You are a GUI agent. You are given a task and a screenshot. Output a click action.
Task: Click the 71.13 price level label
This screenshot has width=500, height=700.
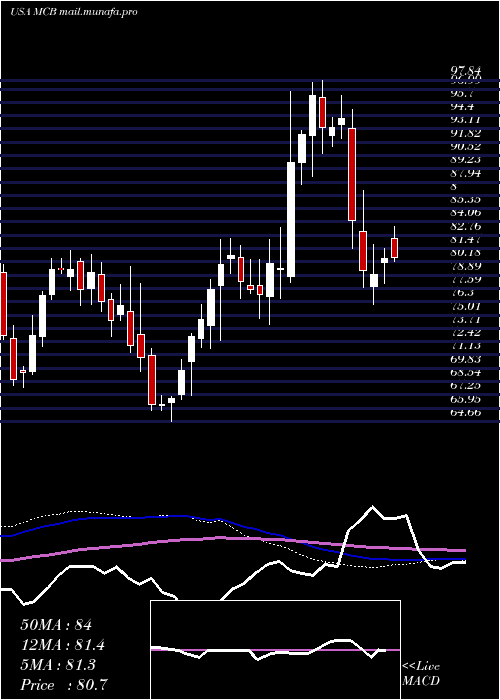[466, 346]
